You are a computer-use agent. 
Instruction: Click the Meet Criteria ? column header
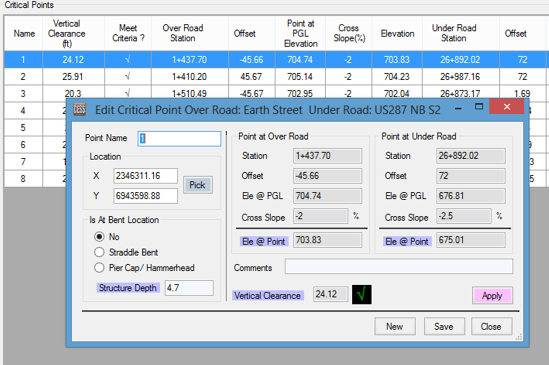tap(128, 34)
